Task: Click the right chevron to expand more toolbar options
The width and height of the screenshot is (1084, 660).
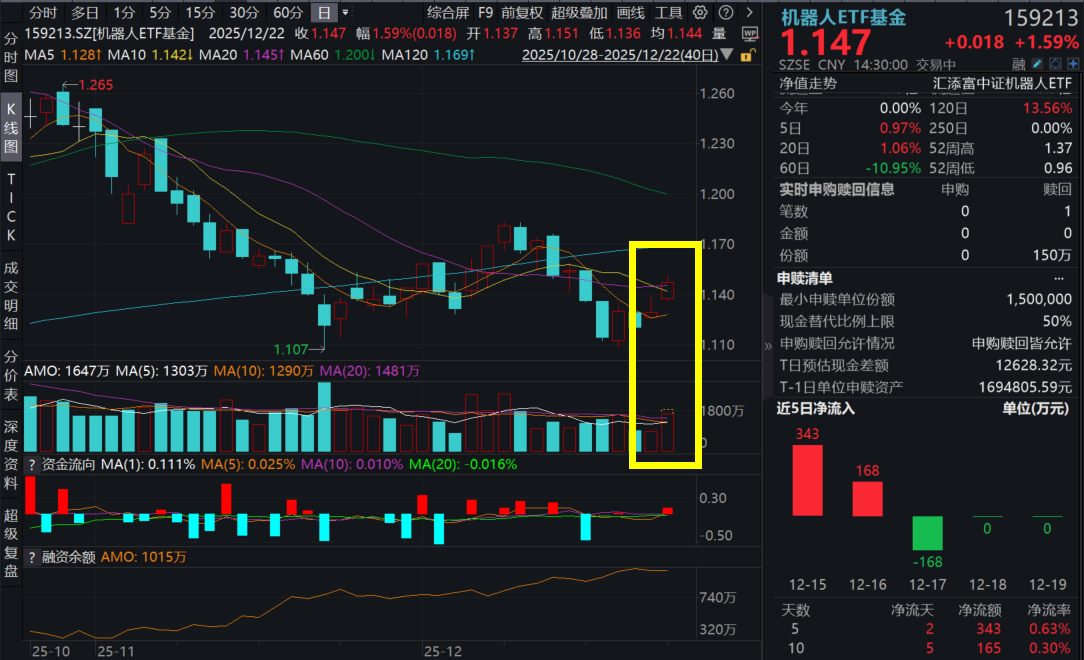Action: pos(750,13)
